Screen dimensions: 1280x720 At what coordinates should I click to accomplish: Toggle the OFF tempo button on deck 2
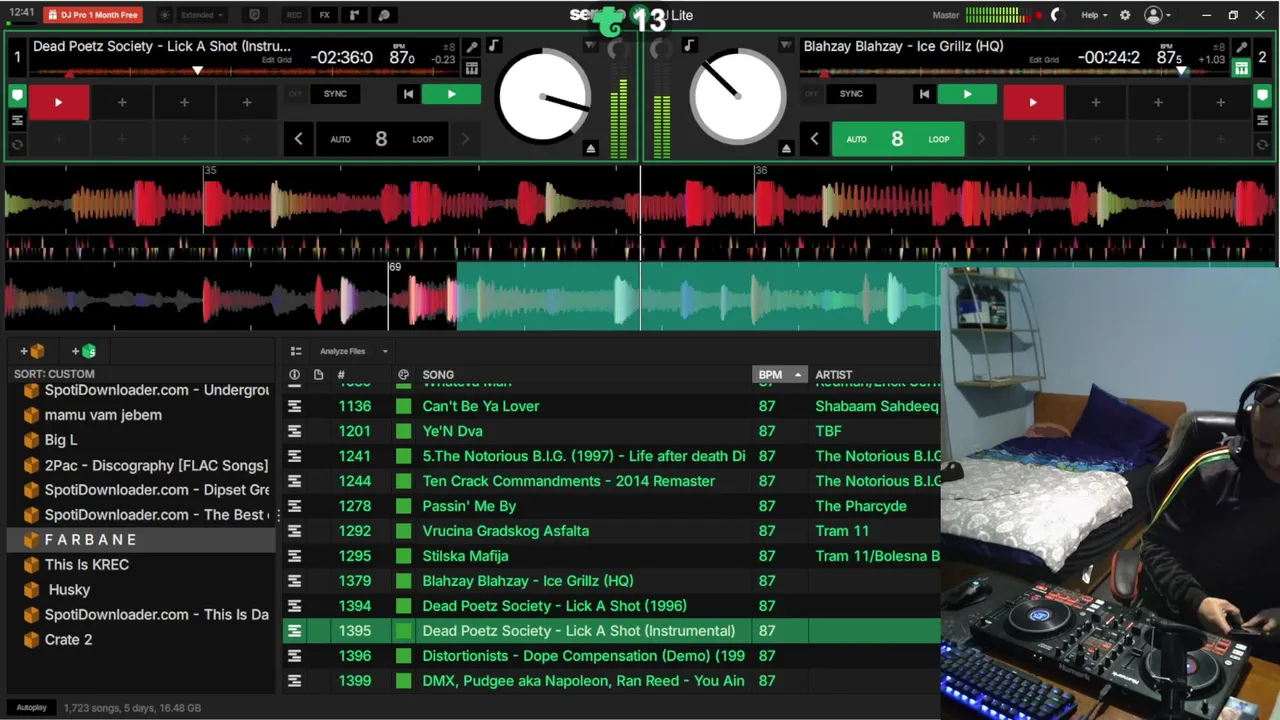click(x=811, y=94)
